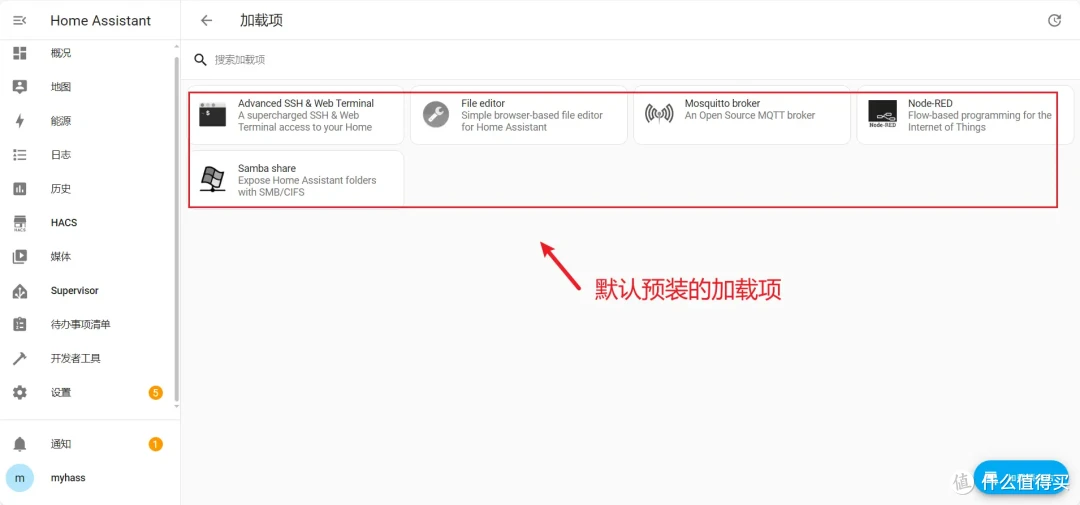Focus the 搜索加载项 search field
Viewport: 1080px width, 505px height.
click(630, 60)
